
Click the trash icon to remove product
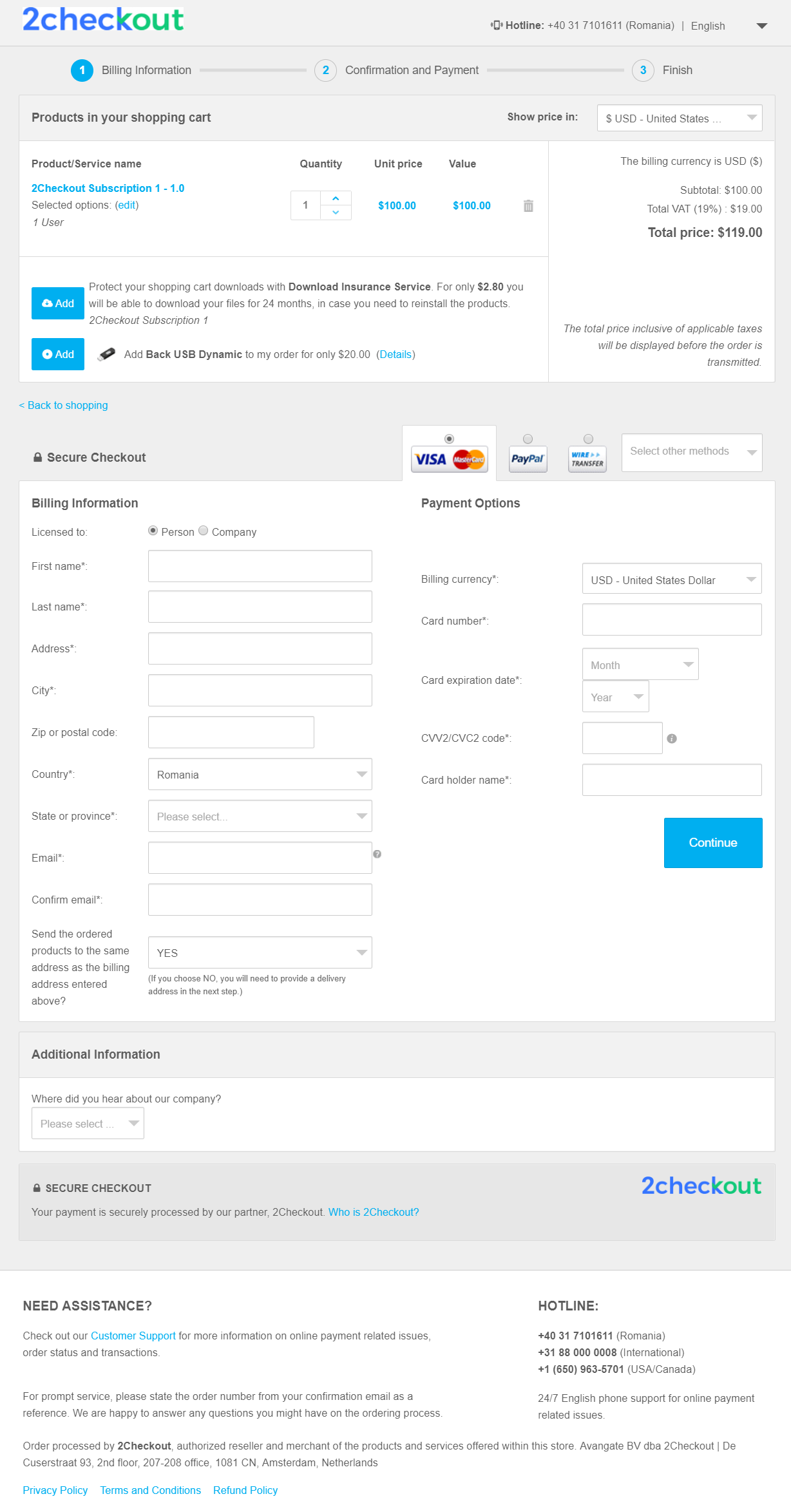(528, 205)
